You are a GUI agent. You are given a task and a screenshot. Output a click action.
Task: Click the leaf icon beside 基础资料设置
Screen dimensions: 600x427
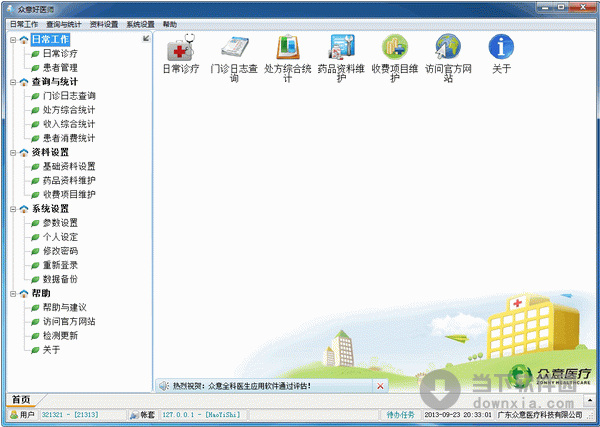pyautogui.click(x=35, y=166)
